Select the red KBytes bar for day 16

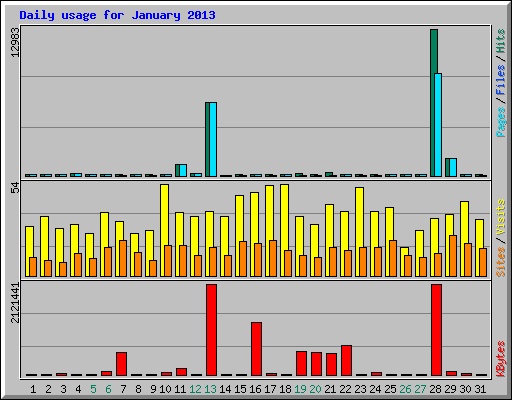pyautogui.click(x=256, y=349)
